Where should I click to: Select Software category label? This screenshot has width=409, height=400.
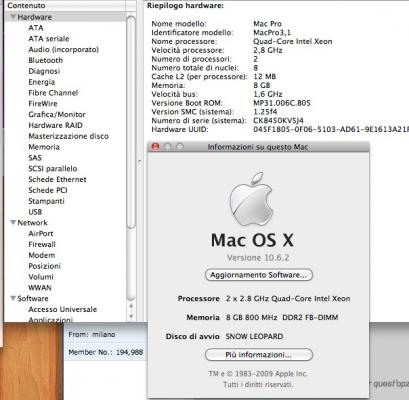coord(33,298)
